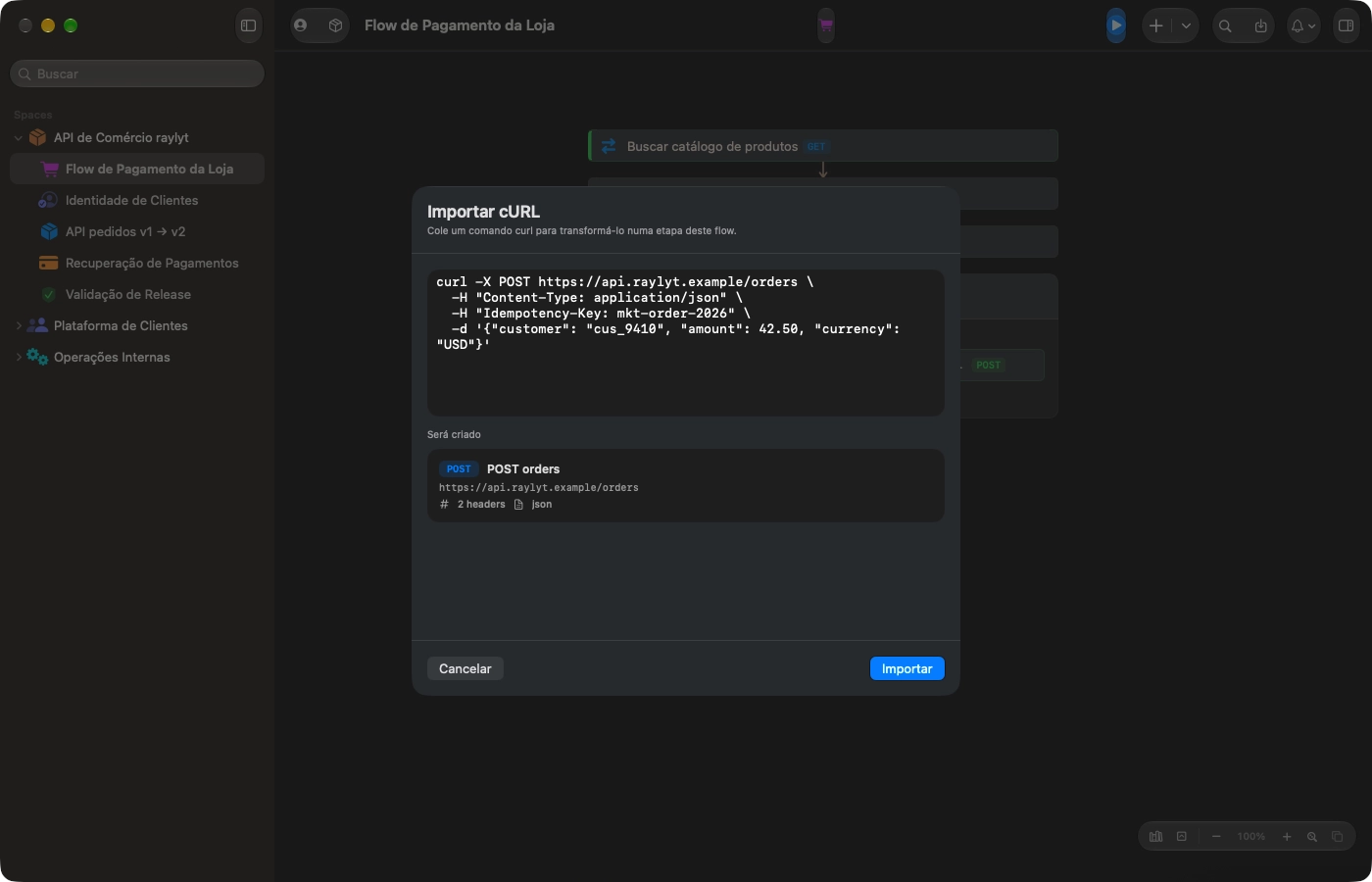
Task: Run the flow with the play button
Action: pos(1116,25)
